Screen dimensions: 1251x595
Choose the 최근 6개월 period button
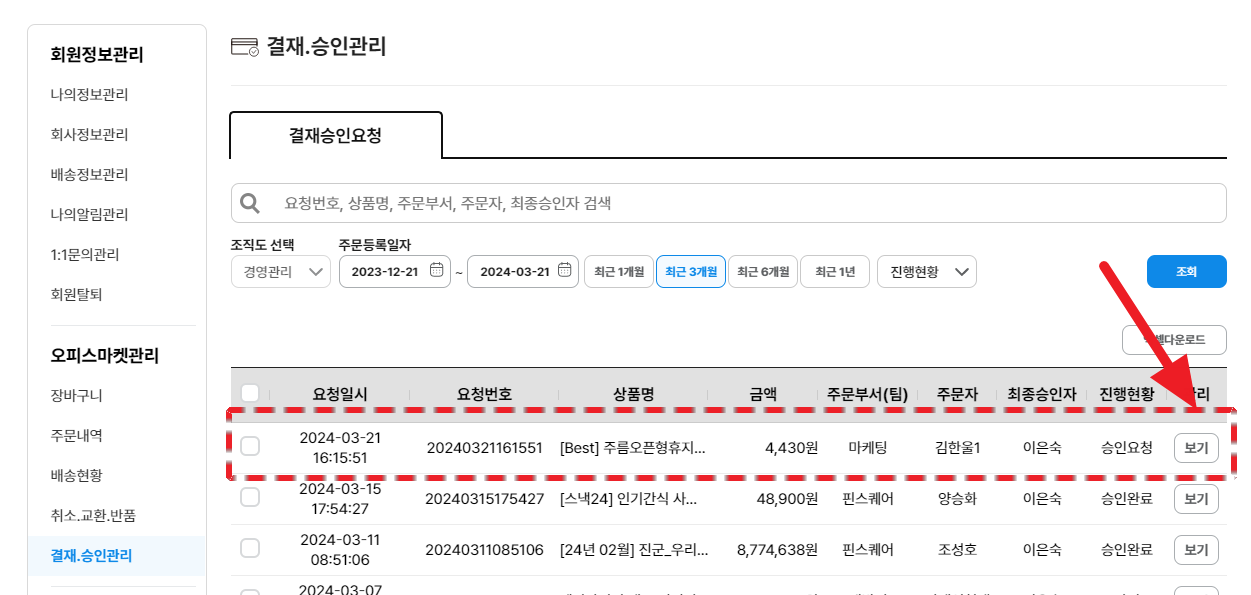pyautogui.click(x=763, y=272)
